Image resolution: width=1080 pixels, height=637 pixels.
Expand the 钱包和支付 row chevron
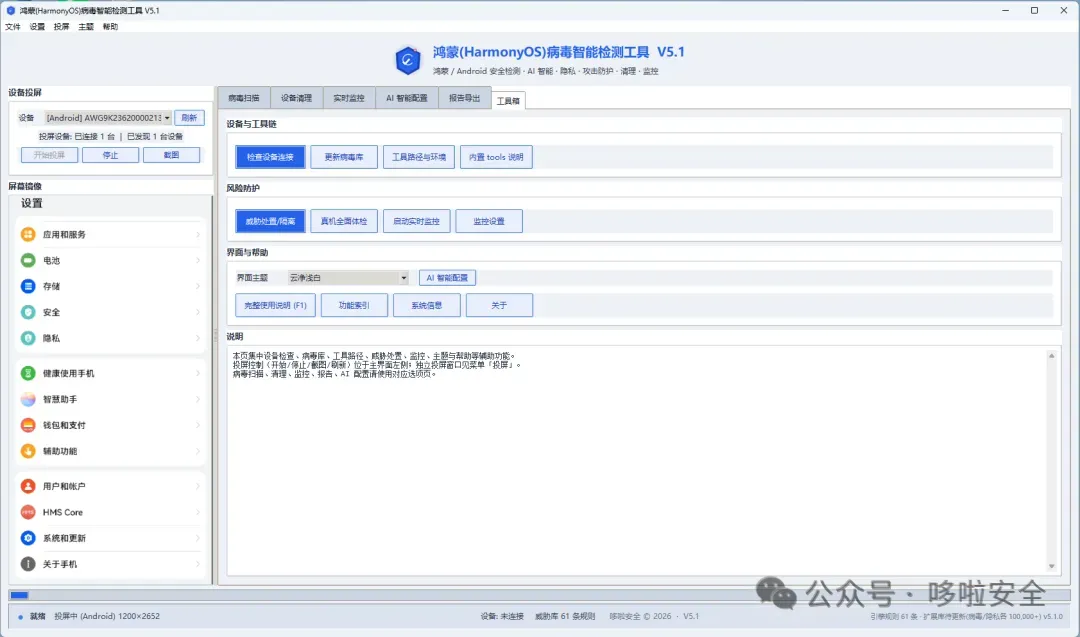pos(198,425)
